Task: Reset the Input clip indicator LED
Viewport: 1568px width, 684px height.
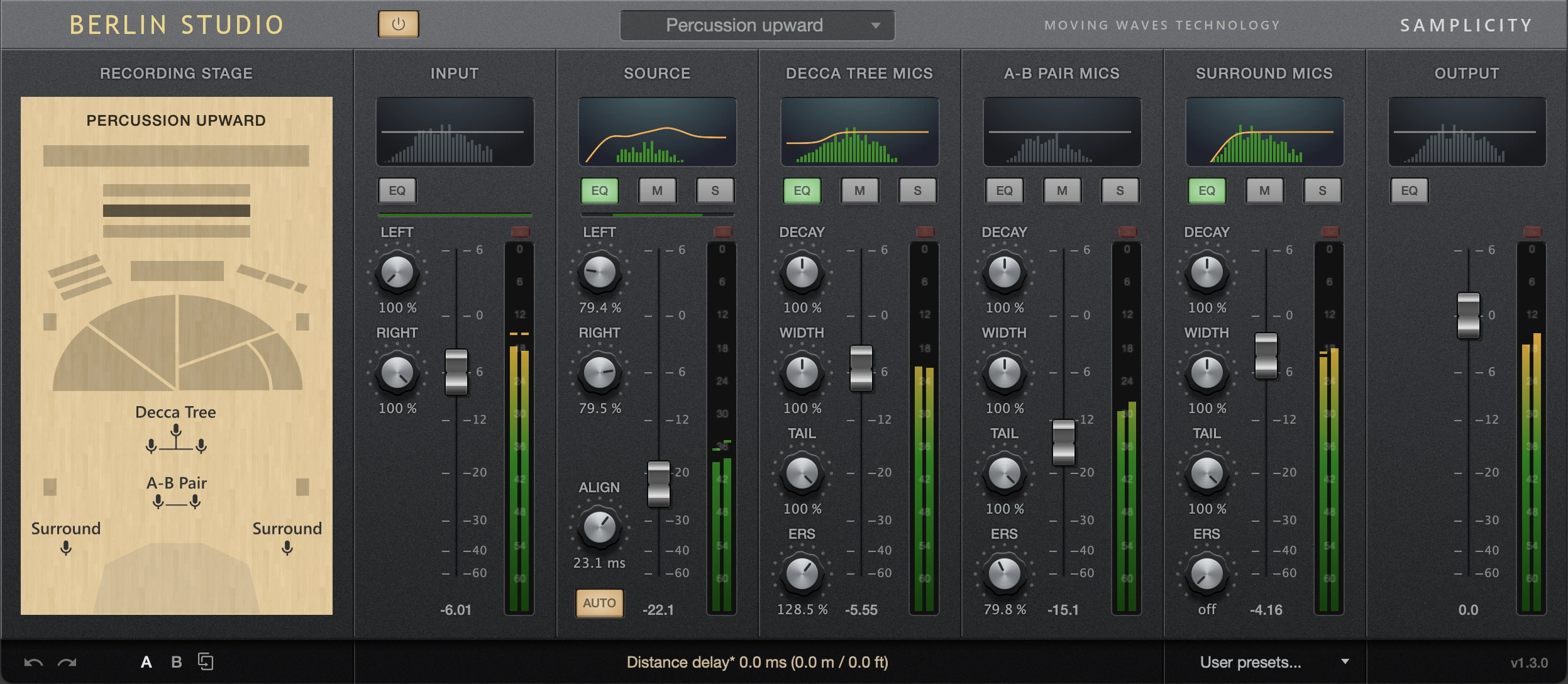Action: point(520,232)
